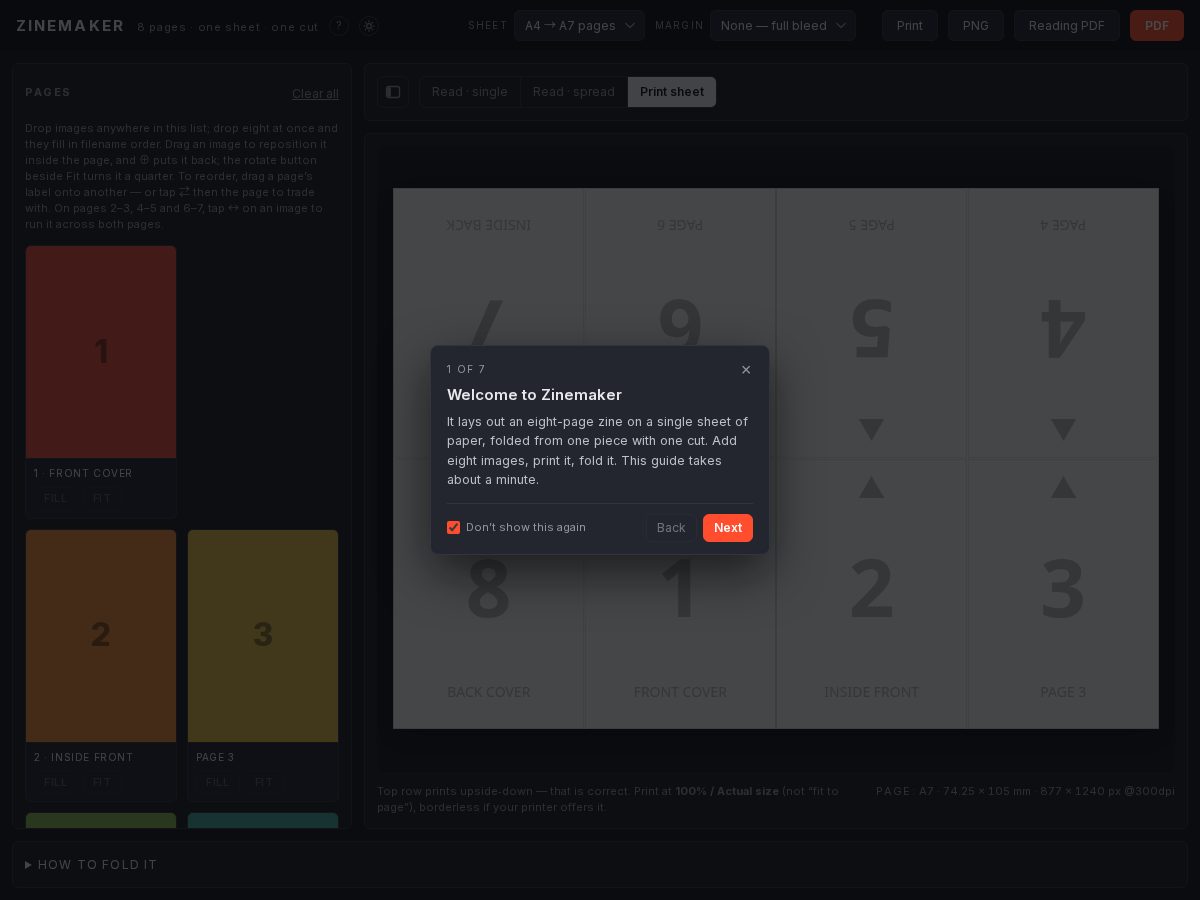1200x900 pixels.
Task: Click the "1 · FRONT COVER" label
Action: tap(83, 474)
